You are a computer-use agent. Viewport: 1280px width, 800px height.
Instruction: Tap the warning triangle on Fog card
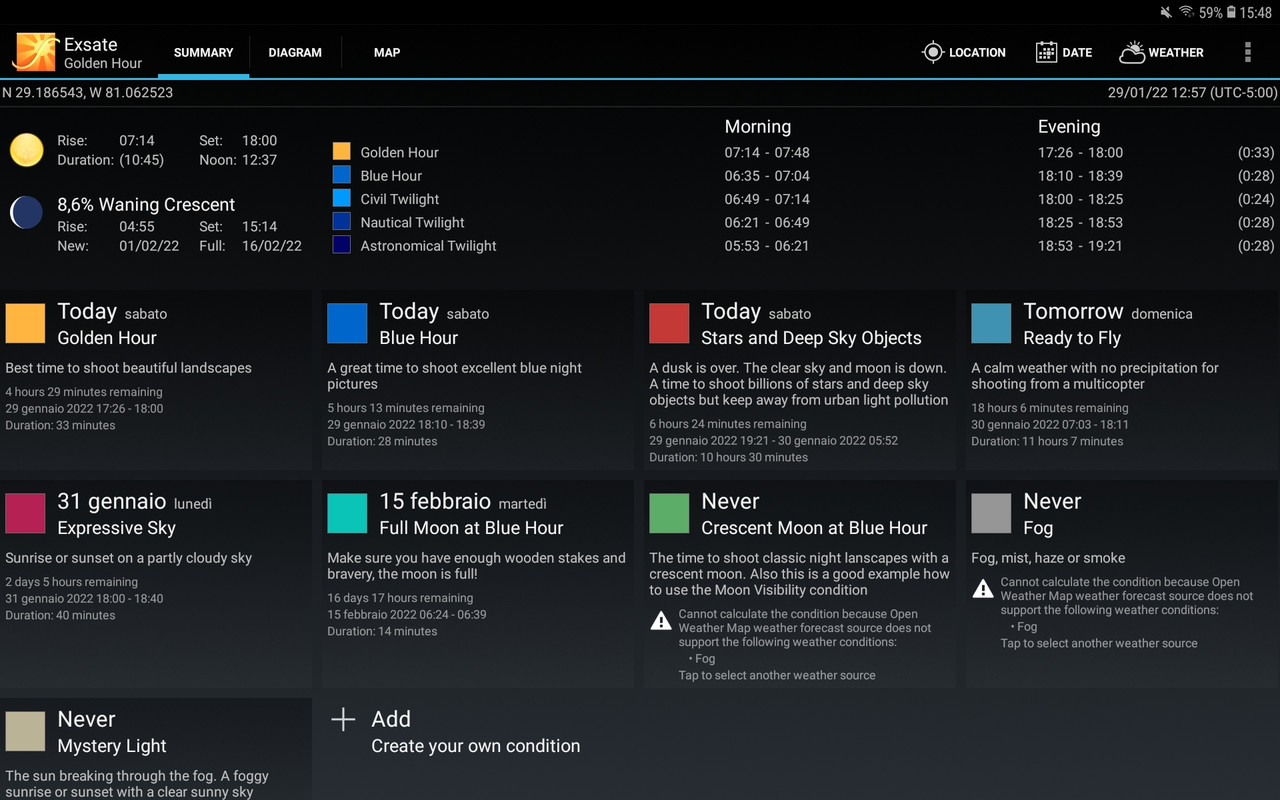tap(983, 589)
